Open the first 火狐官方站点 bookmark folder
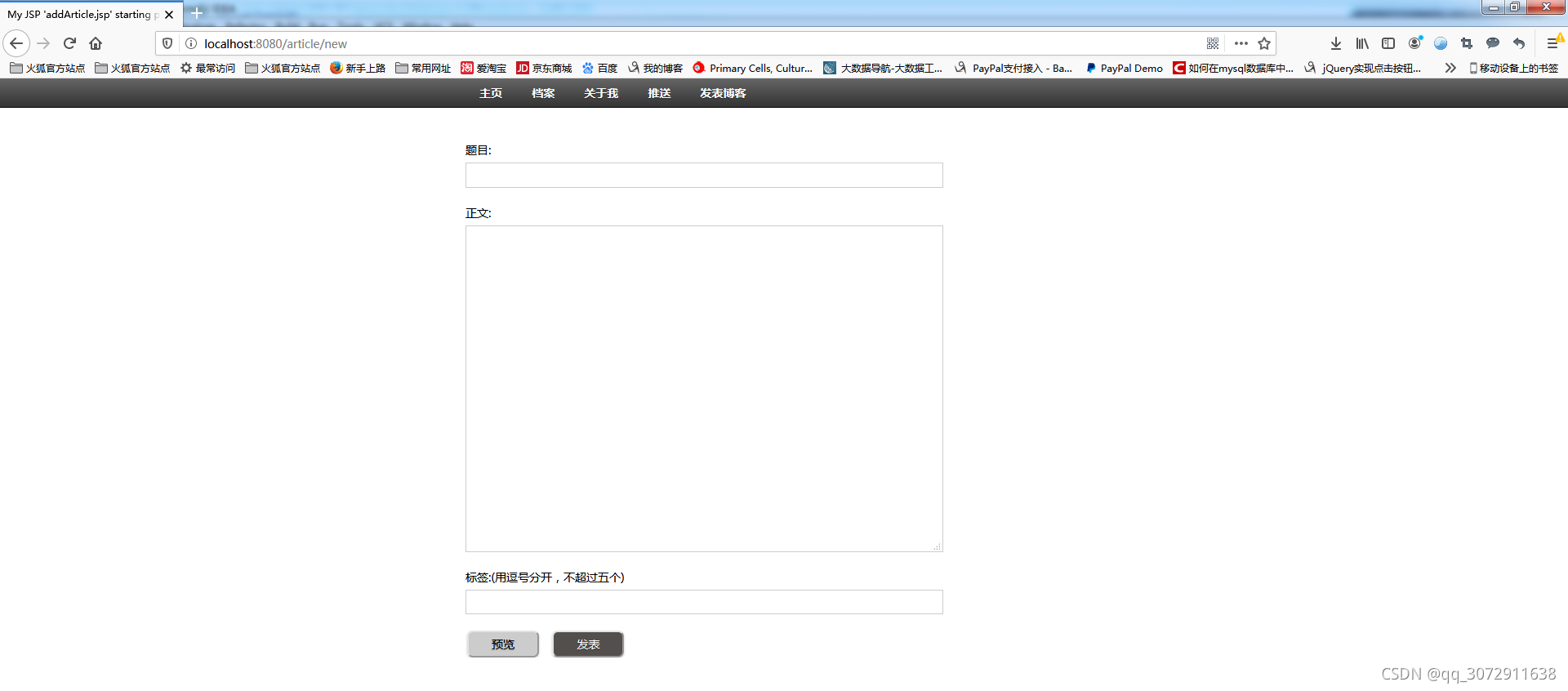 click(x=47, y=68)
